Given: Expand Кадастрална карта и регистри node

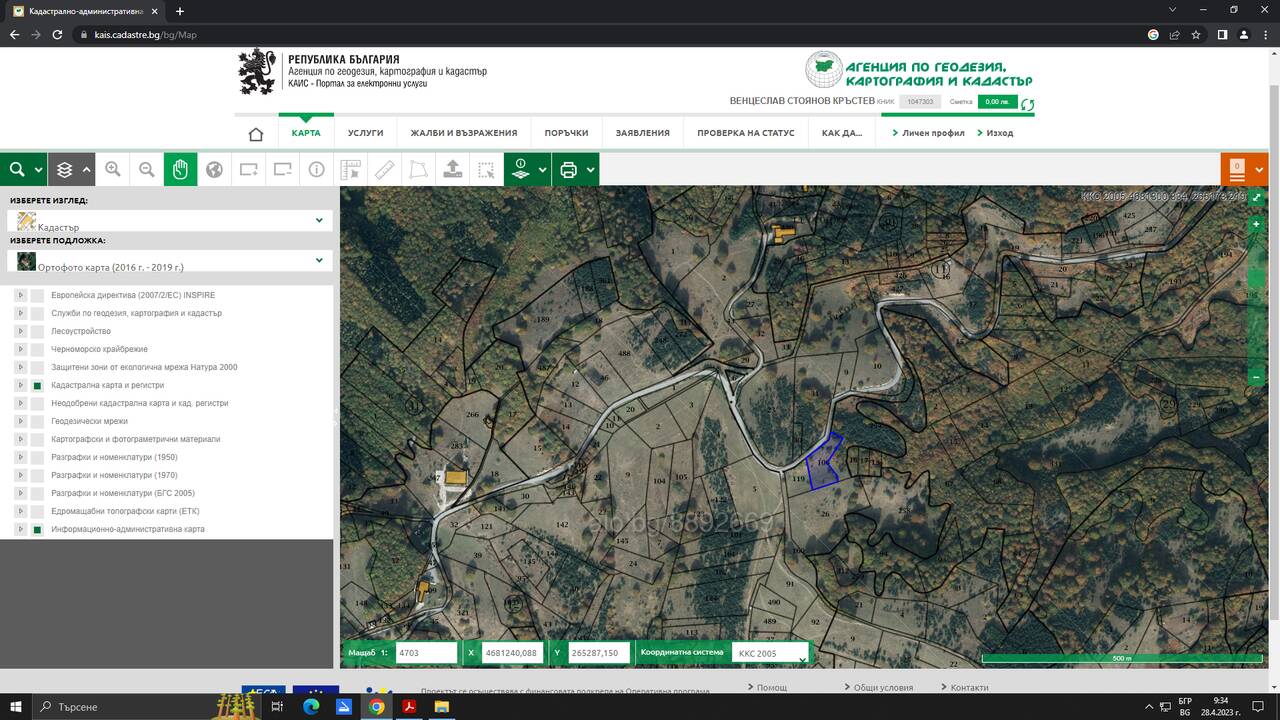Looking at the screenshot, I should point(20,386).
